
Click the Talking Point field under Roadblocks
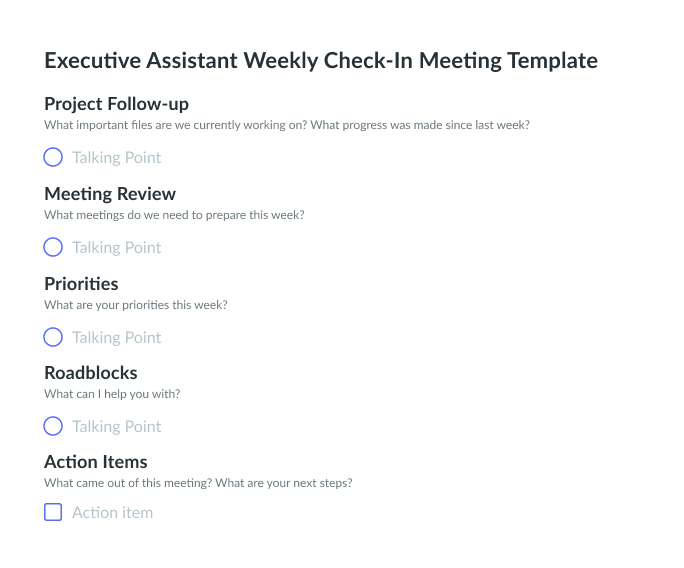tap(116, 426)
